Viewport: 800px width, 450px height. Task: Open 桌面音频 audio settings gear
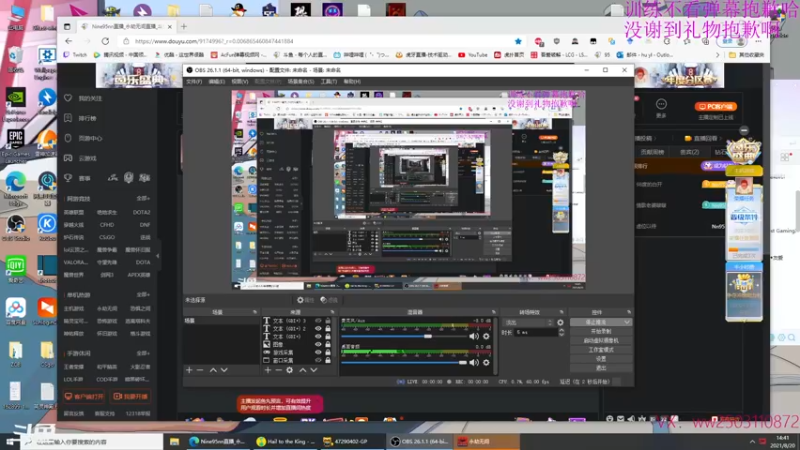point(486,362)
